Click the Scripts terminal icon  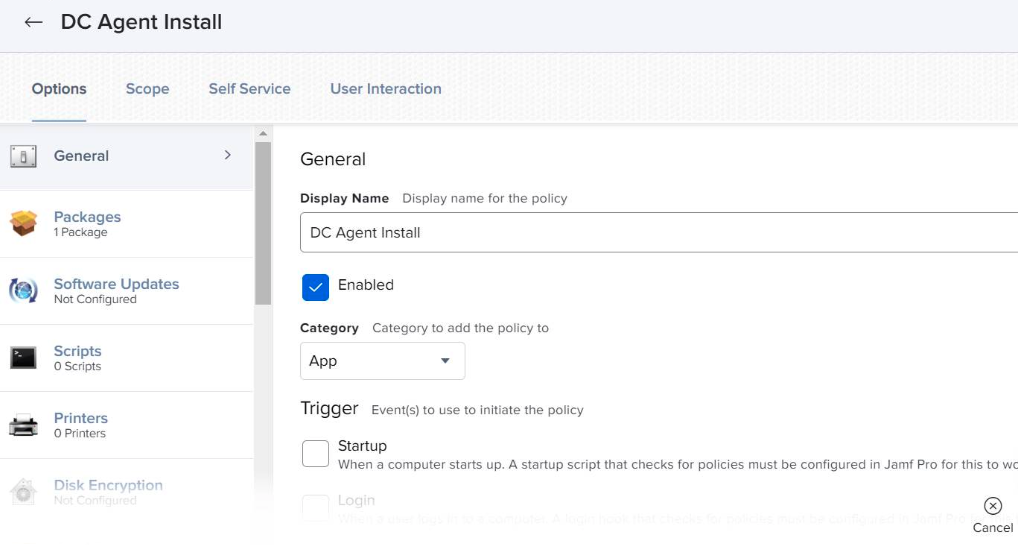tap(23, 357)
